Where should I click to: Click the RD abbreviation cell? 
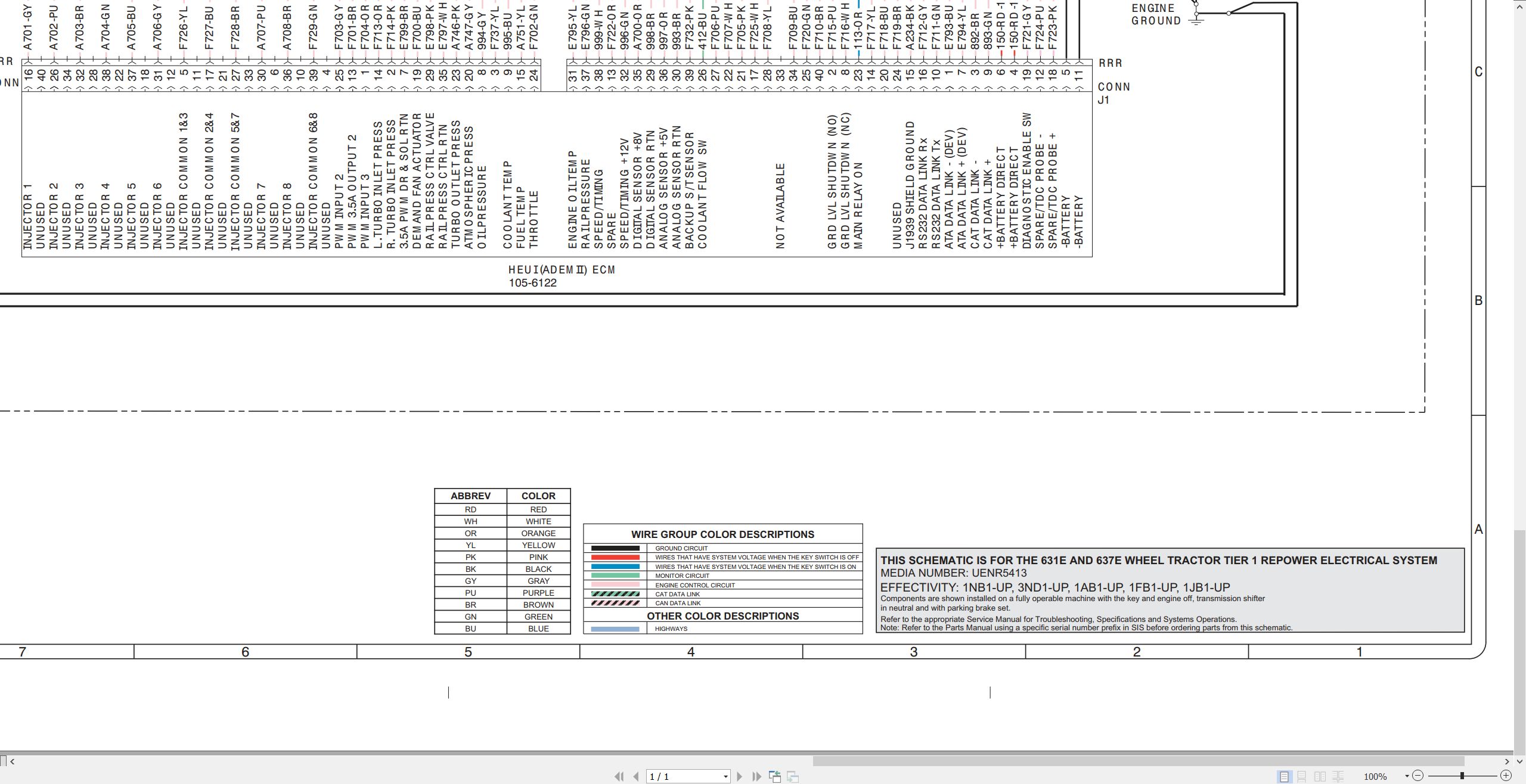(470, 509)
